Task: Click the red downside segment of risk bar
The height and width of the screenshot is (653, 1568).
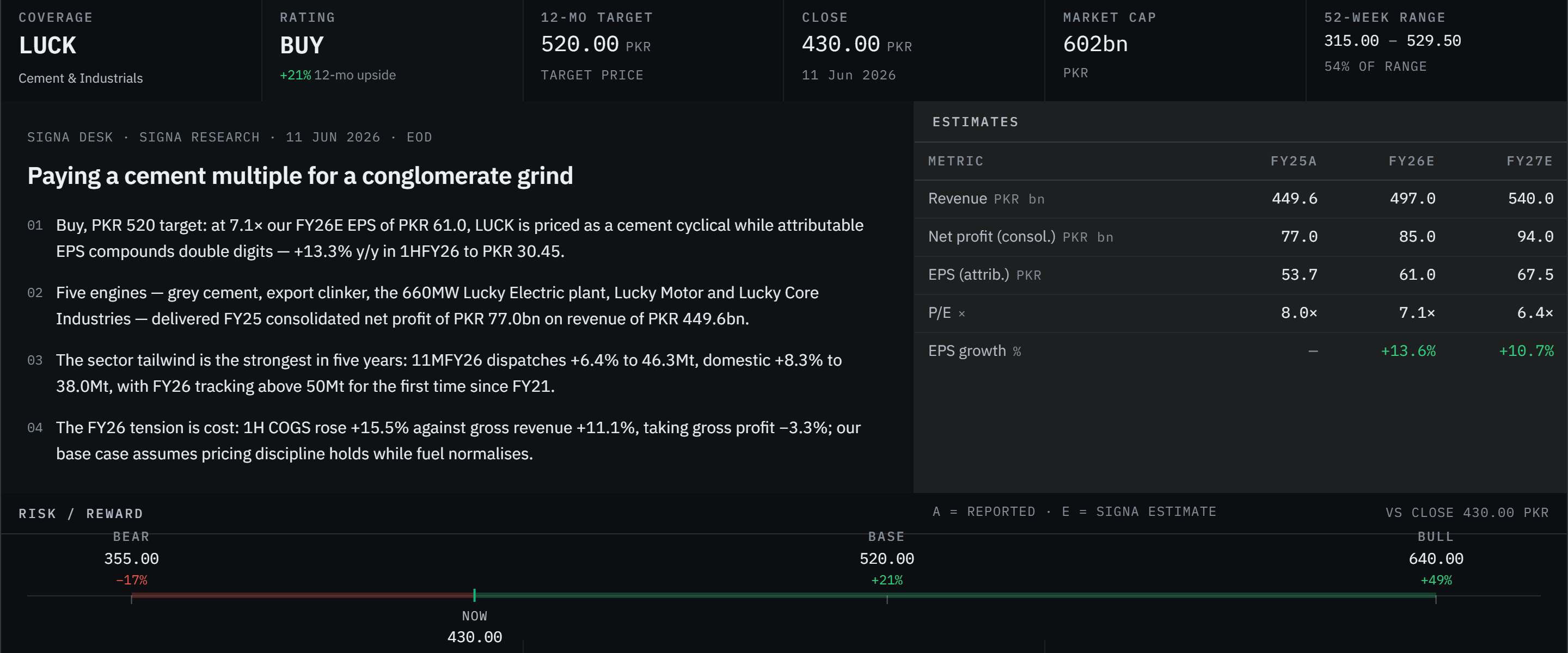Action: [x=303, y=595]
